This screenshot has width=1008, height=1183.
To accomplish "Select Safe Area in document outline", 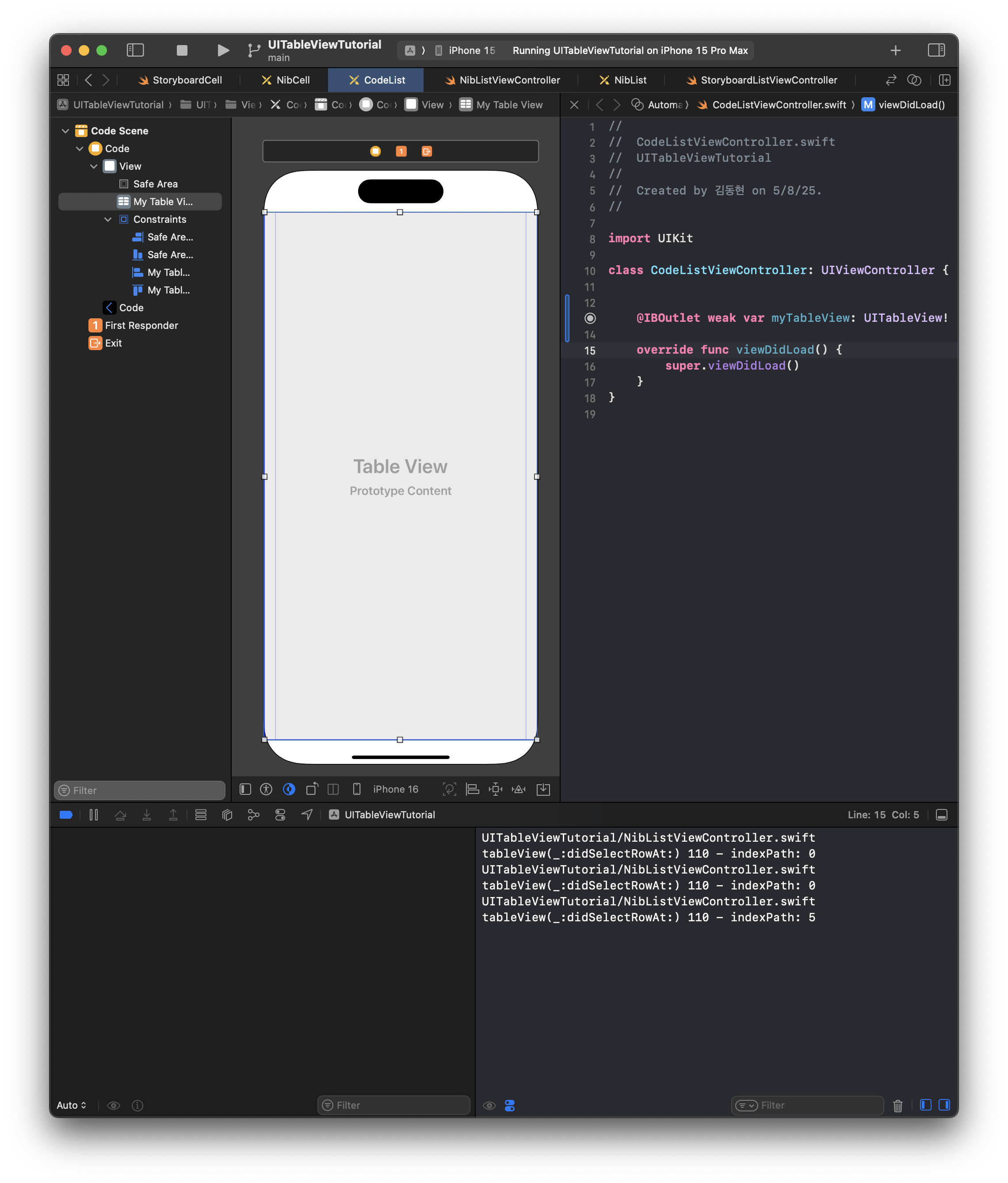I will (149, 184).
